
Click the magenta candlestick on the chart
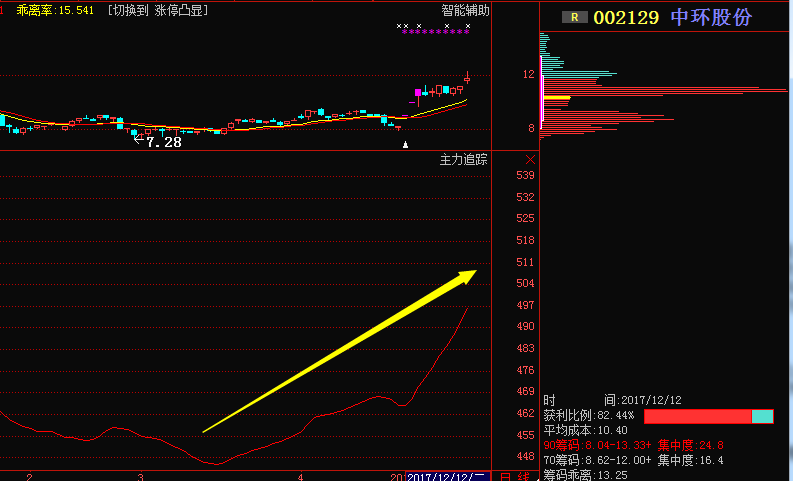[417, 93]
